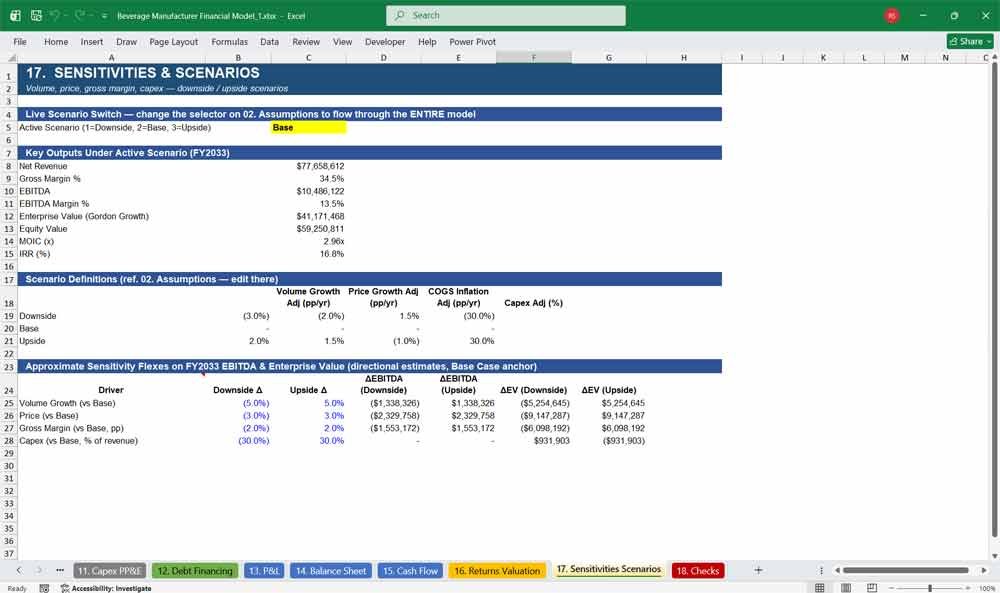Open the Formulas ribbon tab
The image size is (1000, 593).
pyautogui.click(x=230, y=41)
